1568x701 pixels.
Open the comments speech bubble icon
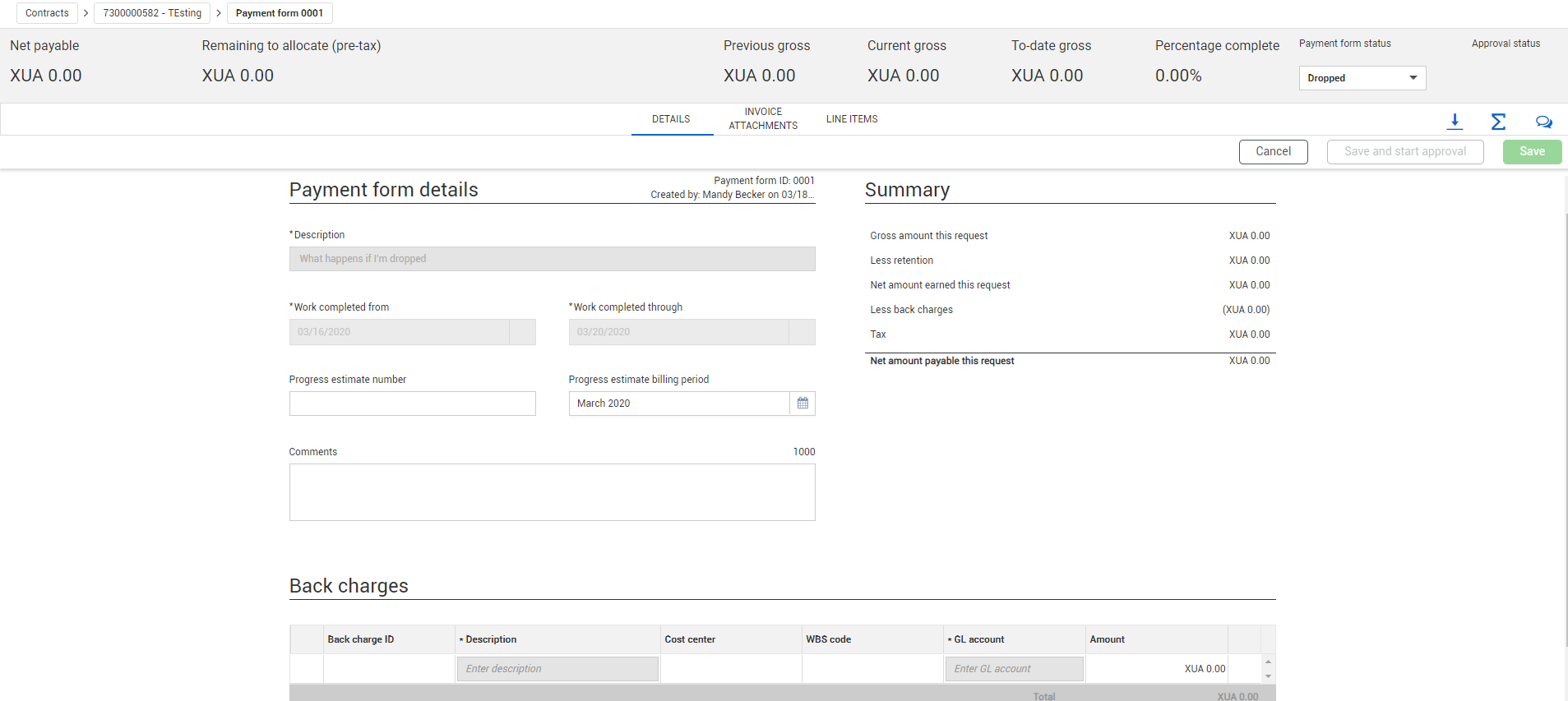[x=1543, y=122]
